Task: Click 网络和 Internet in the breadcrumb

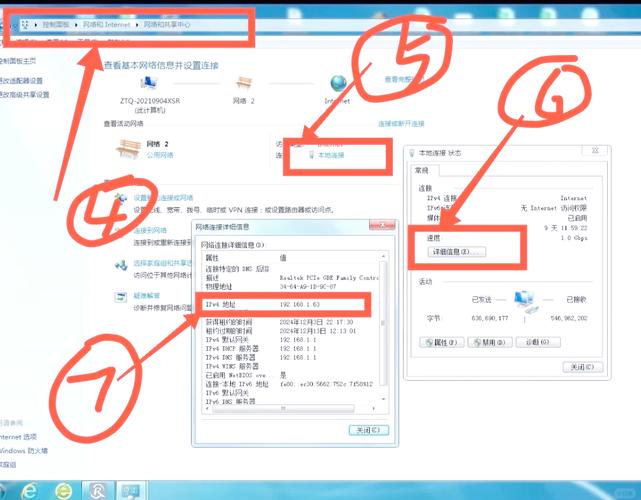Action: [x=110, y=22]
